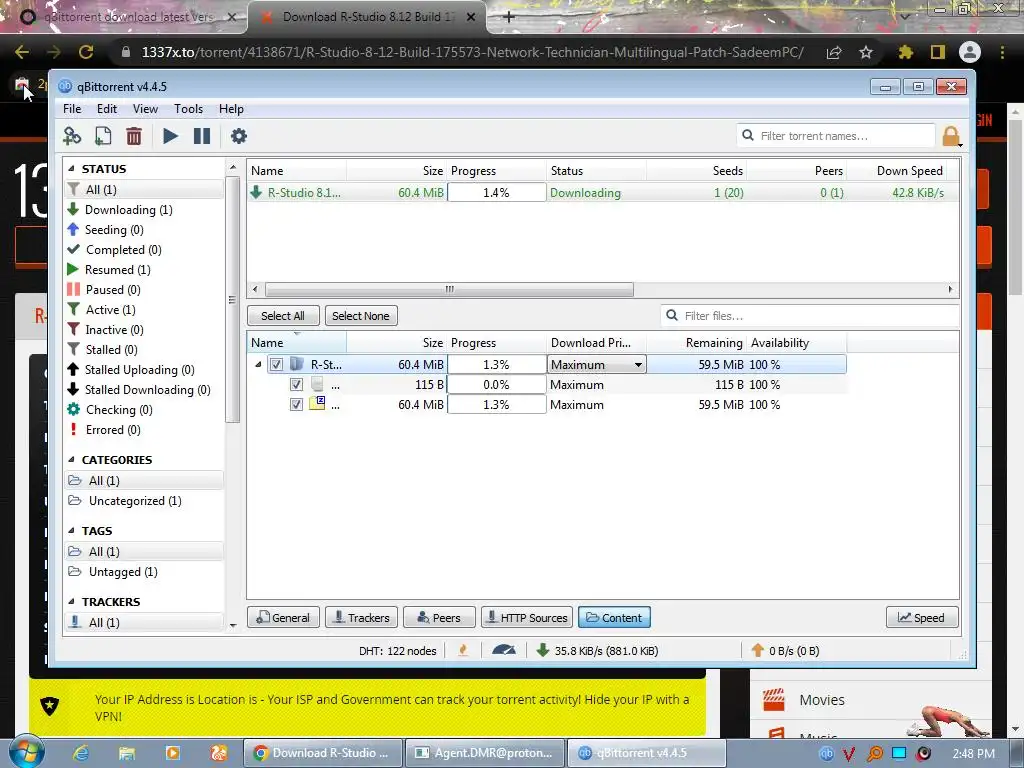Image resolution: width=1024 pixels, height=768 pixels.
Task: Click the Speed graph button
Action: tap(922, 618)
